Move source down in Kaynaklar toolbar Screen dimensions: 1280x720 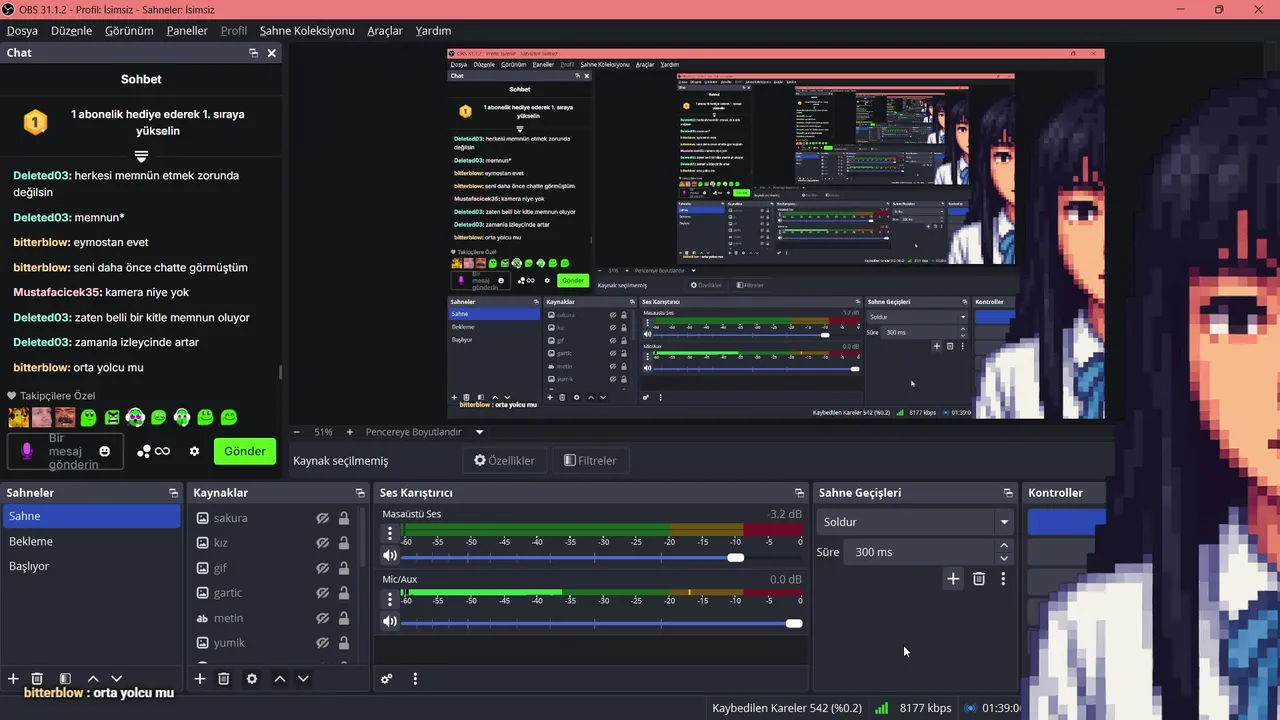click(x=303, y=679)
